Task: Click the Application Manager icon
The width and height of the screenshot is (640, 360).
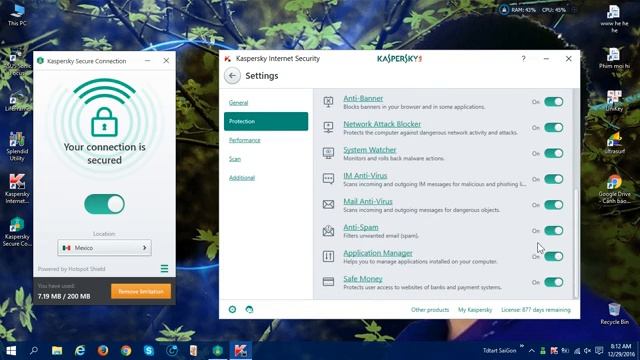Action: click(x=329, y=256)
